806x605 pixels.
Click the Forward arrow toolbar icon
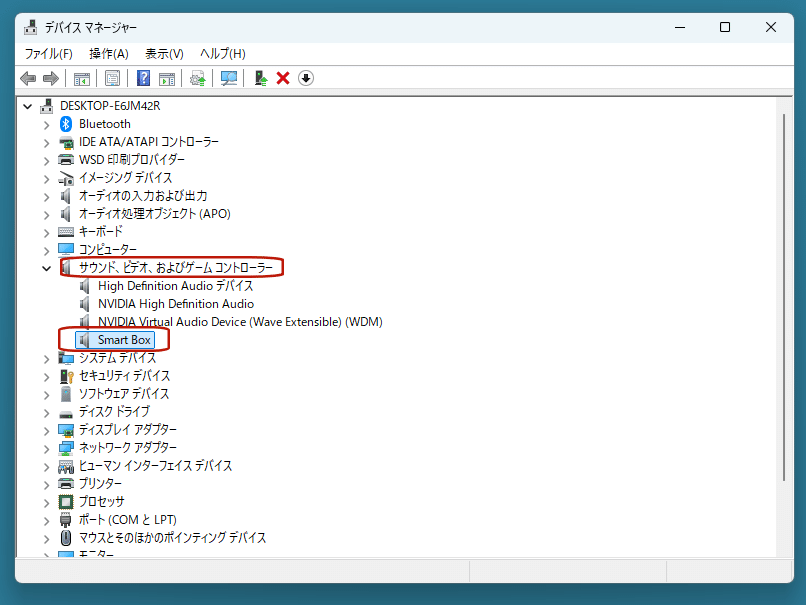51,78
